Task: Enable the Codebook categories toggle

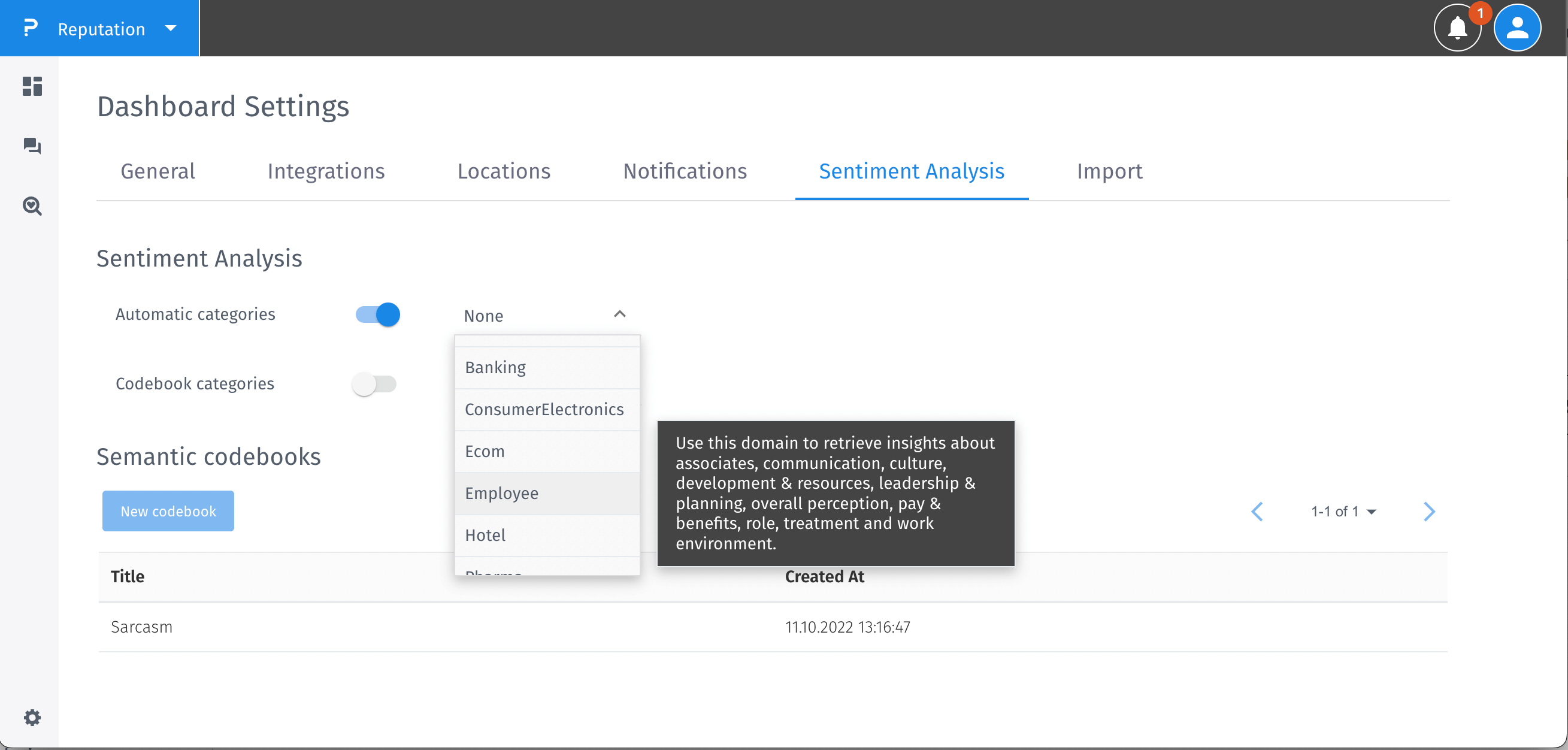Action: [x=374, y=383]
